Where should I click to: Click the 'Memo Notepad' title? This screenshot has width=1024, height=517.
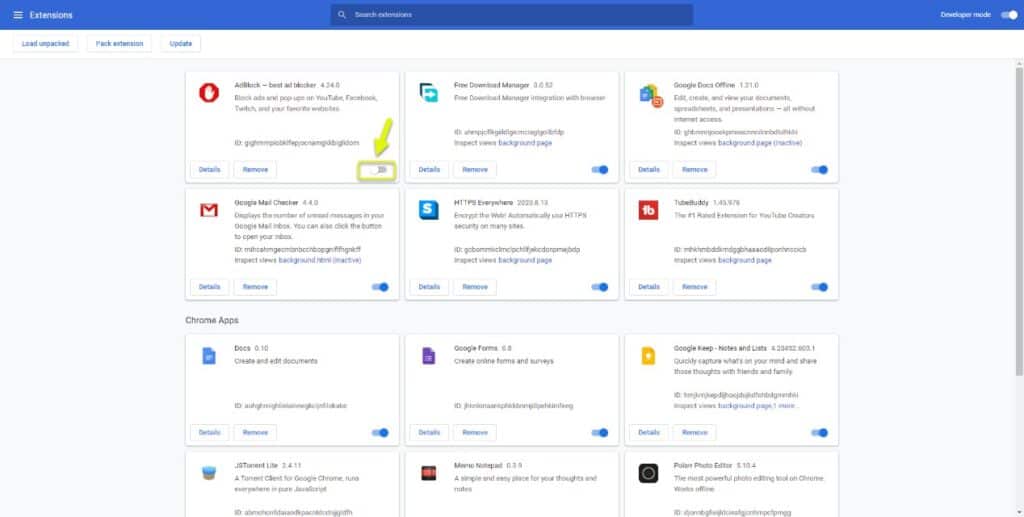[x=477, y=465]
